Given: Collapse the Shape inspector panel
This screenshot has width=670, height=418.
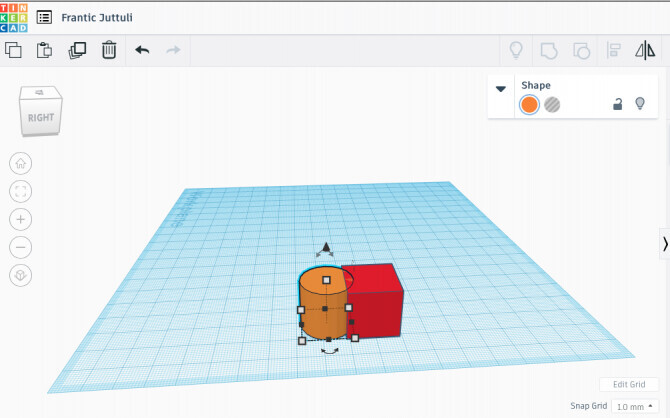Looking at the screenshot, I should click(x=501, y=89).
